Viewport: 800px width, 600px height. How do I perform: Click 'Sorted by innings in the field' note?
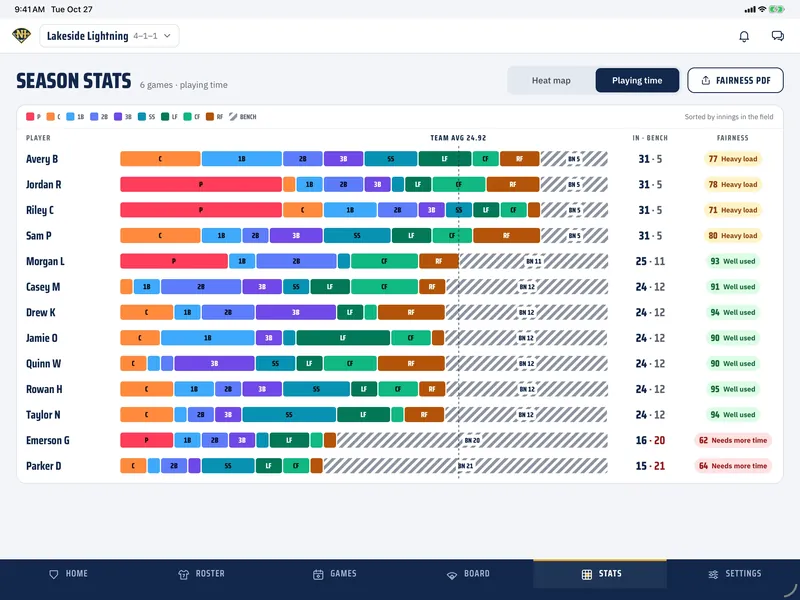coord(729,117)
